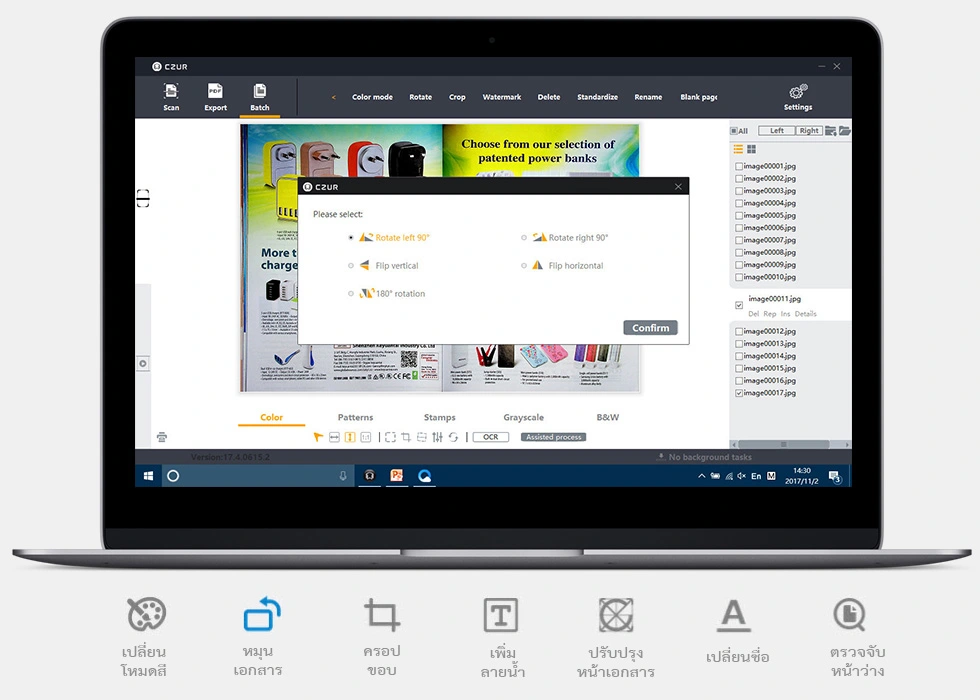Click the OCR button
The width and height of the screenshot is (980, 700).
click(491, 437)
